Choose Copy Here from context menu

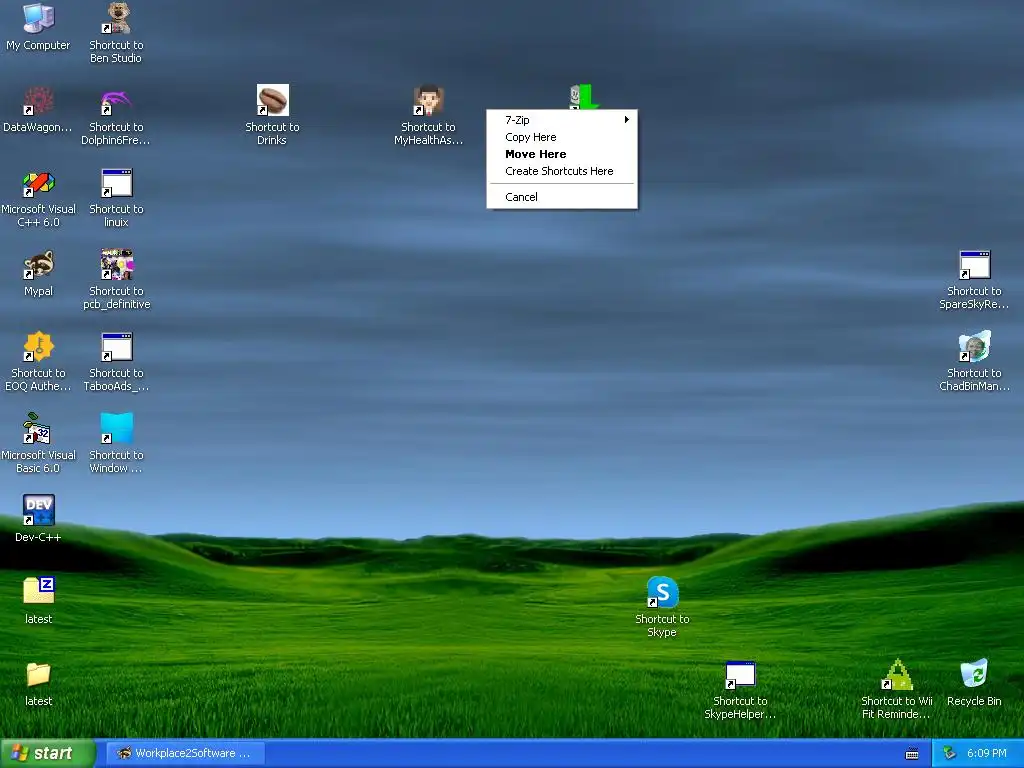(562, 137)
